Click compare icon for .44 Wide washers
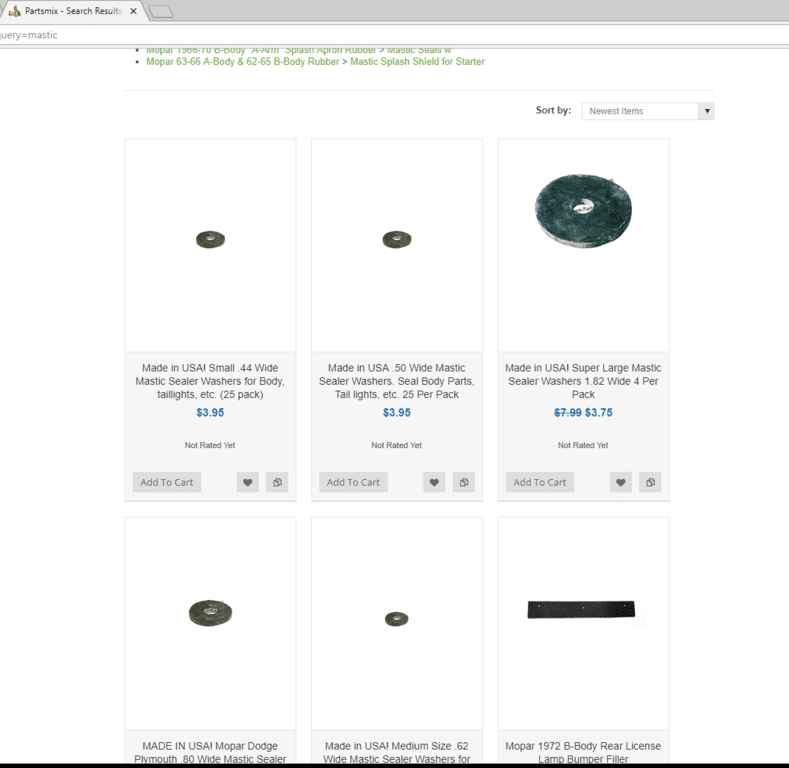The image size is (789, 768). [x=277, y=482]
